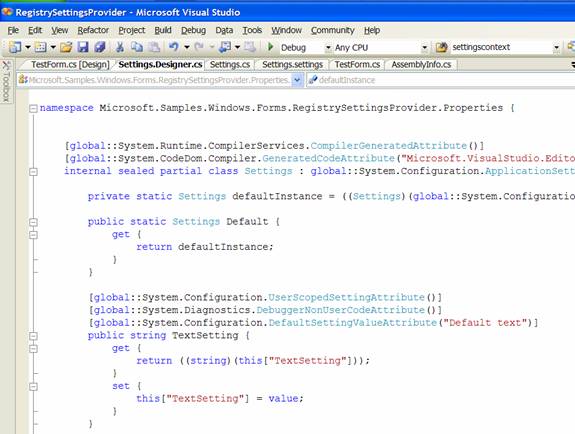Click the Save All icon
This screenshot has height=434, width=575.
(99, 47)
